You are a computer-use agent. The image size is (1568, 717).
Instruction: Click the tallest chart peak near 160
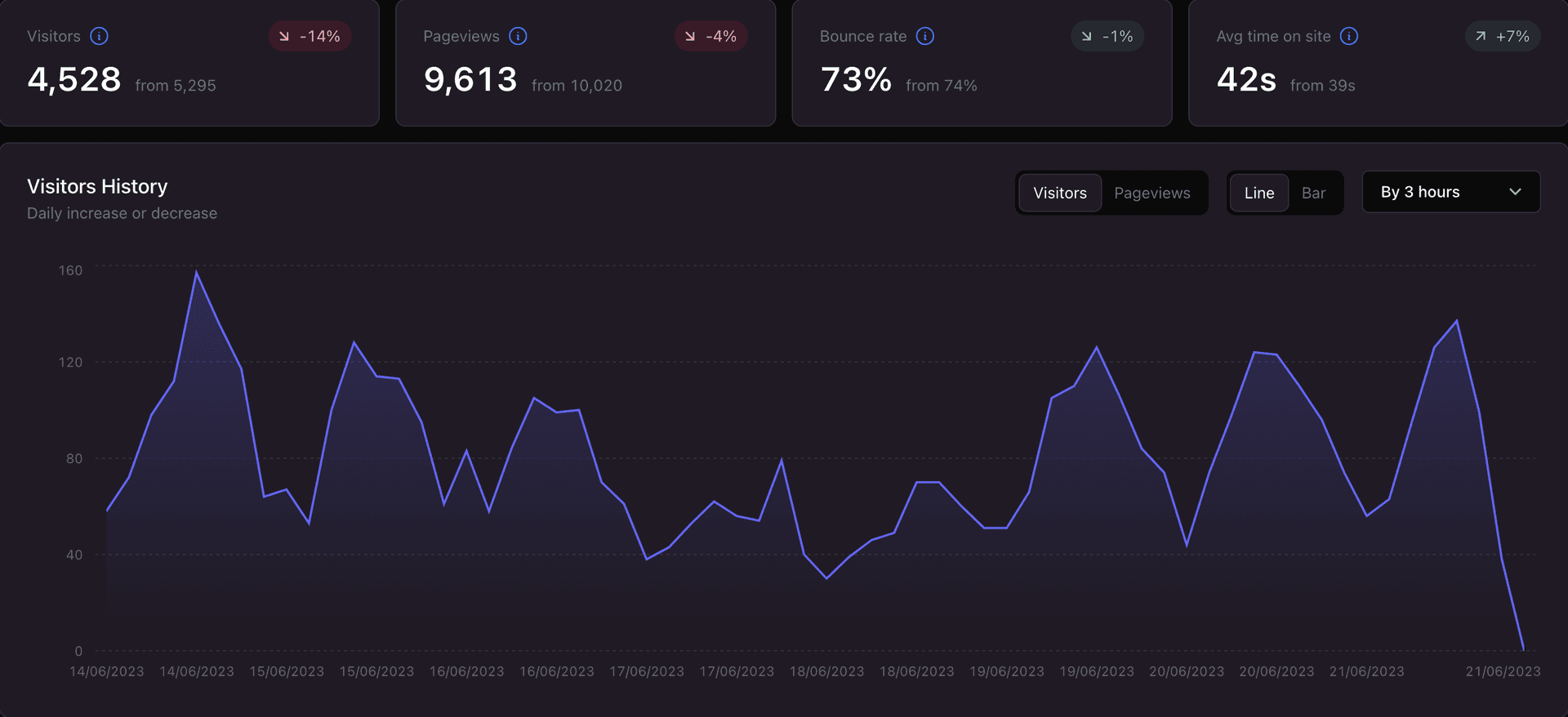pos(196,272)
